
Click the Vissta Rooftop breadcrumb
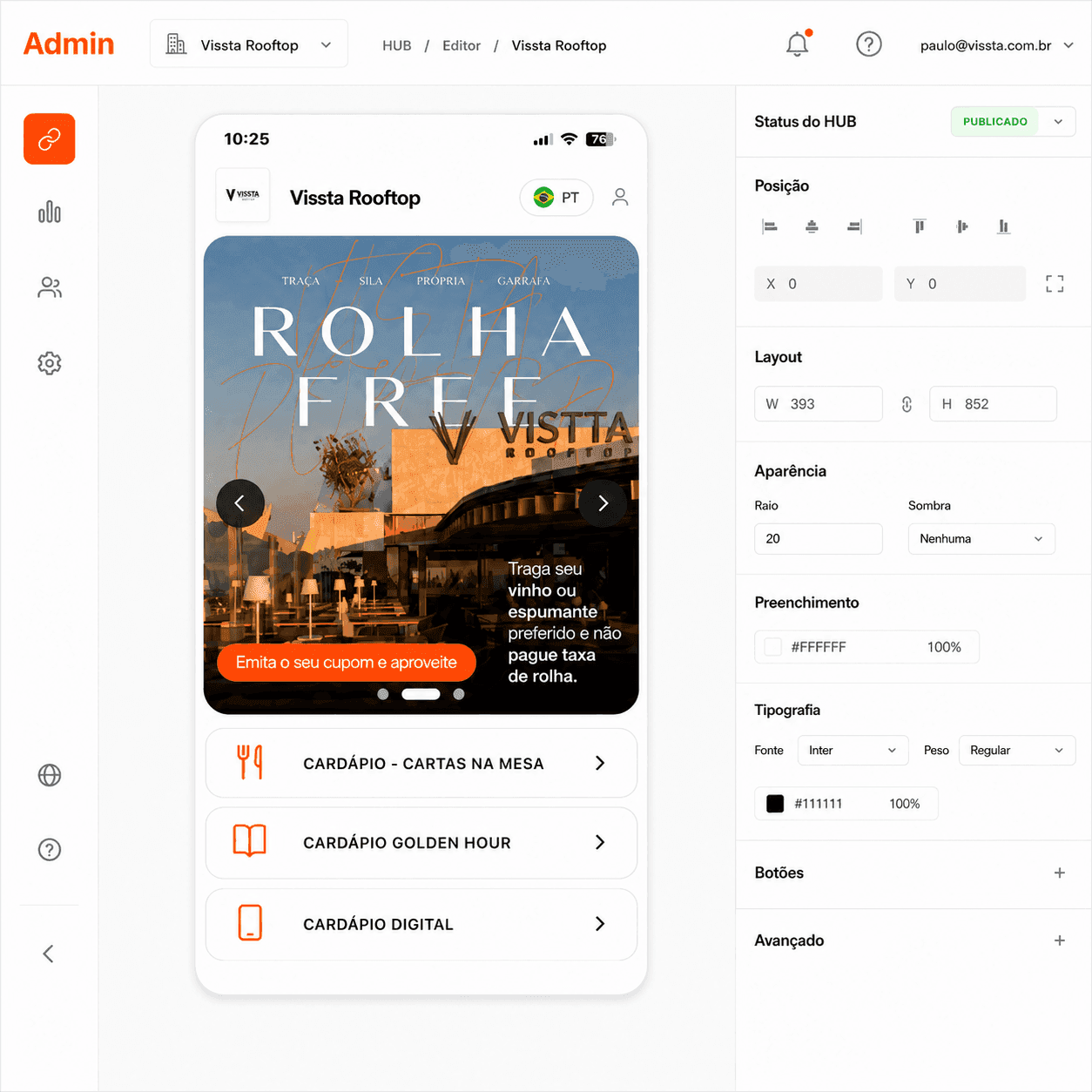point(559,45)
